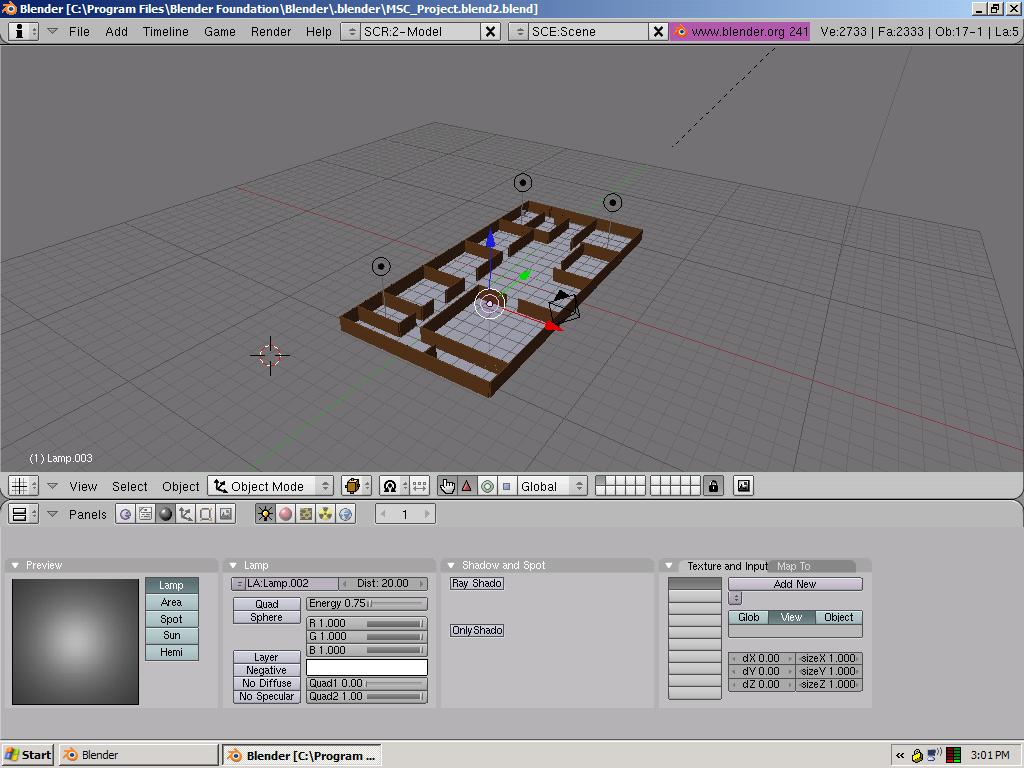The image size is (1024, 768).
Task: Enable the No Specular lamp option
Action: point(266,697)
